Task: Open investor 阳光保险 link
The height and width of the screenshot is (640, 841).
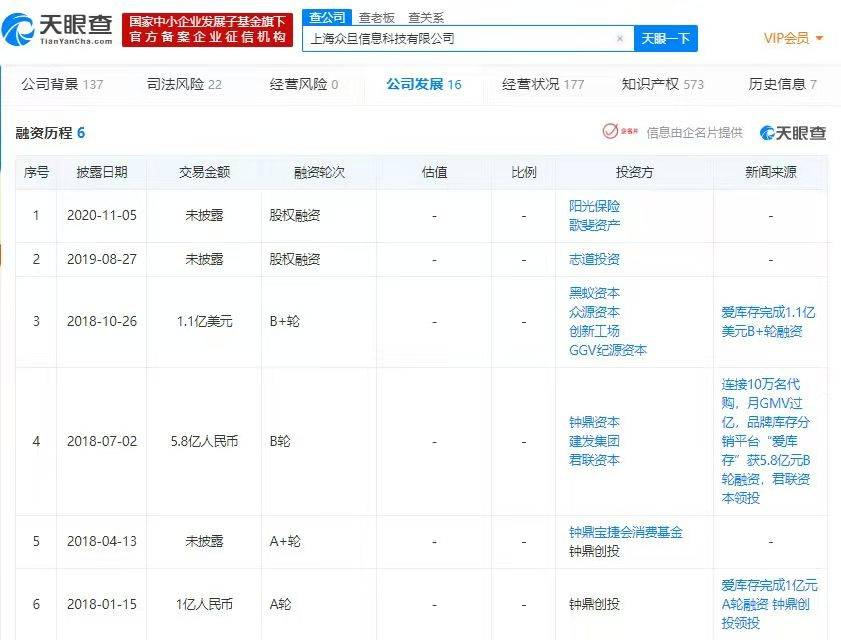Action: pos(594,206)
